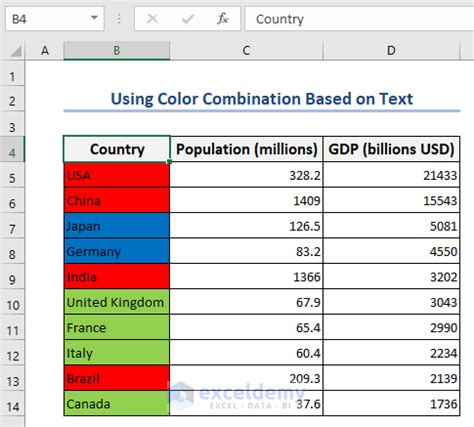Select the blue Germany cell
This screenshot has width=474, height=427.
(117, 251)
